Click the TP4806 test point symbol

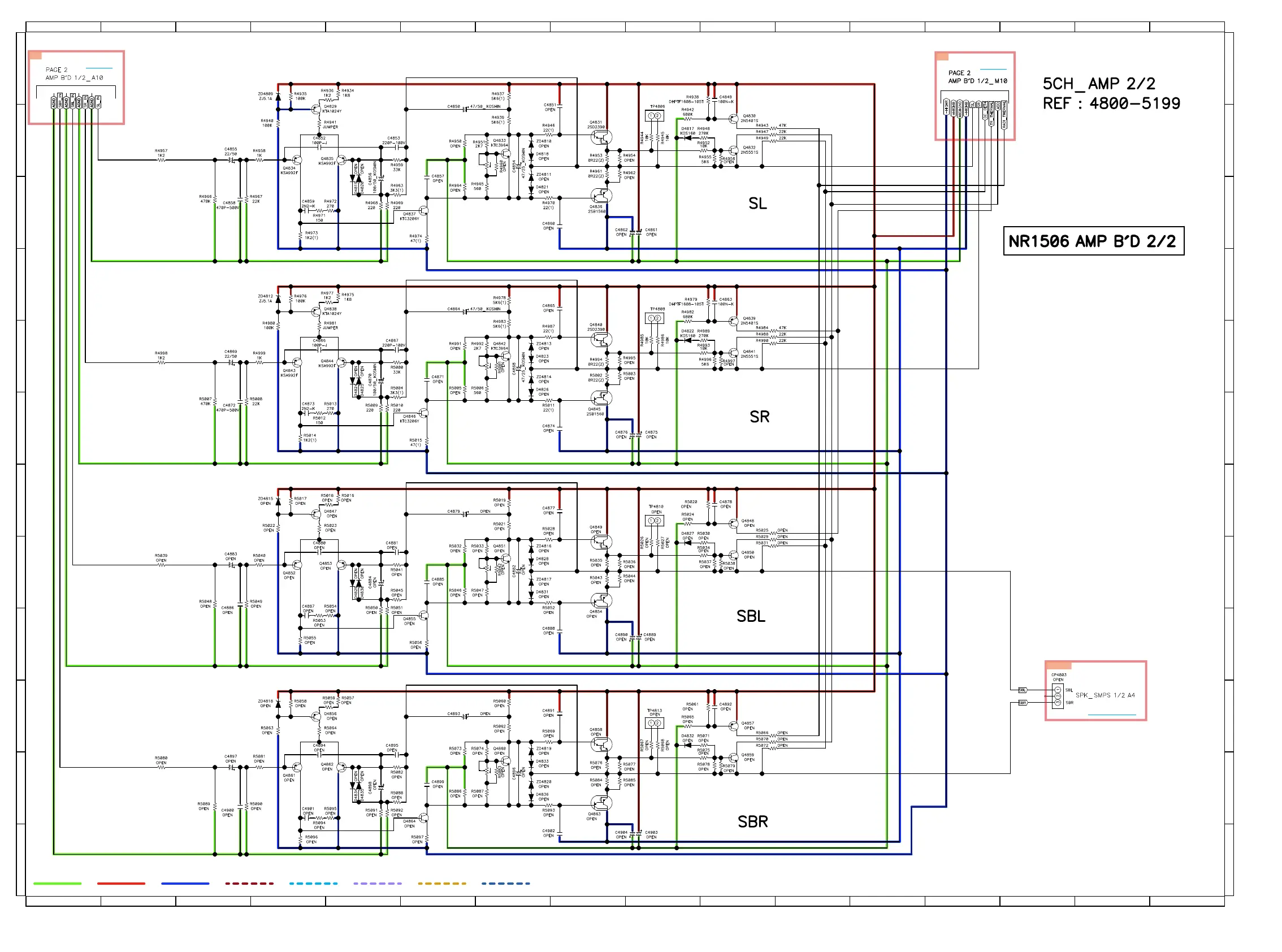654,116
